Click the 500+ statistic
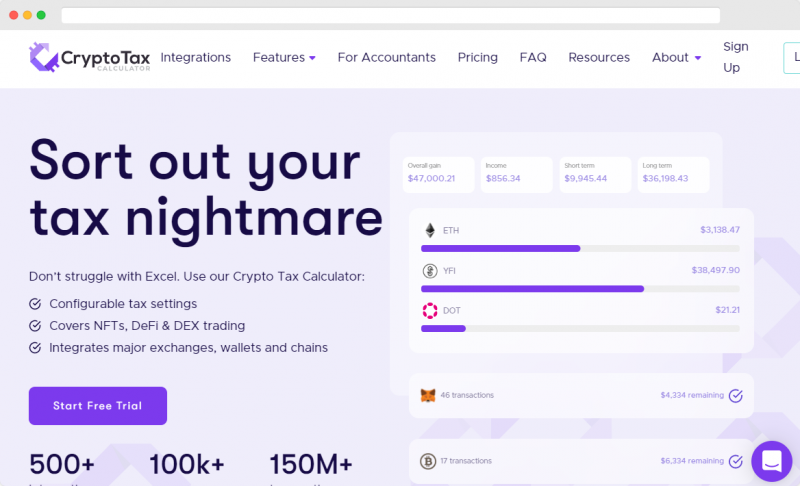The width and height of the screenshot is (800, 486). pos(62,465)
